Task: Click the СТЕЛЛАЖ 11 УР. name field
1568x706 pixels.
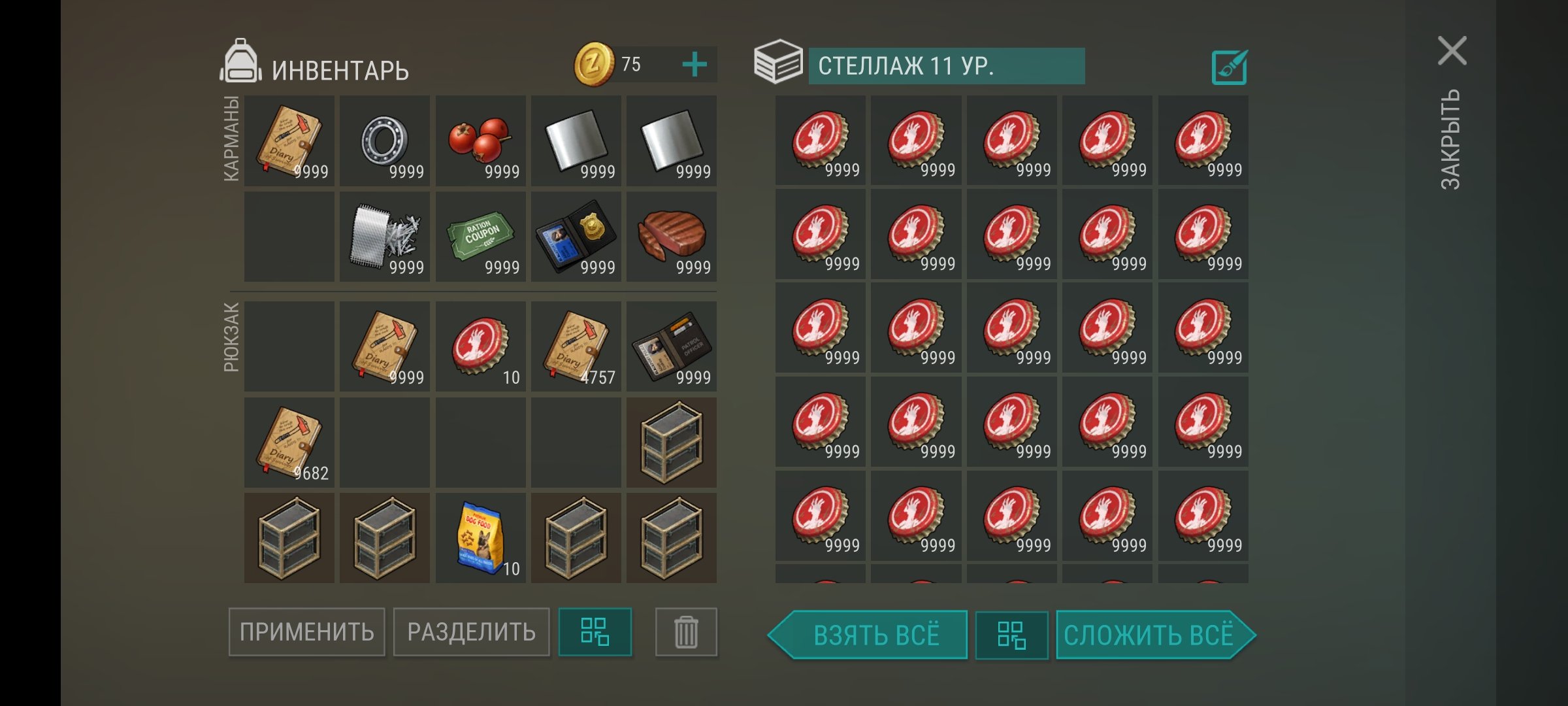Action: pyautogui.click(x=947, y=66)
